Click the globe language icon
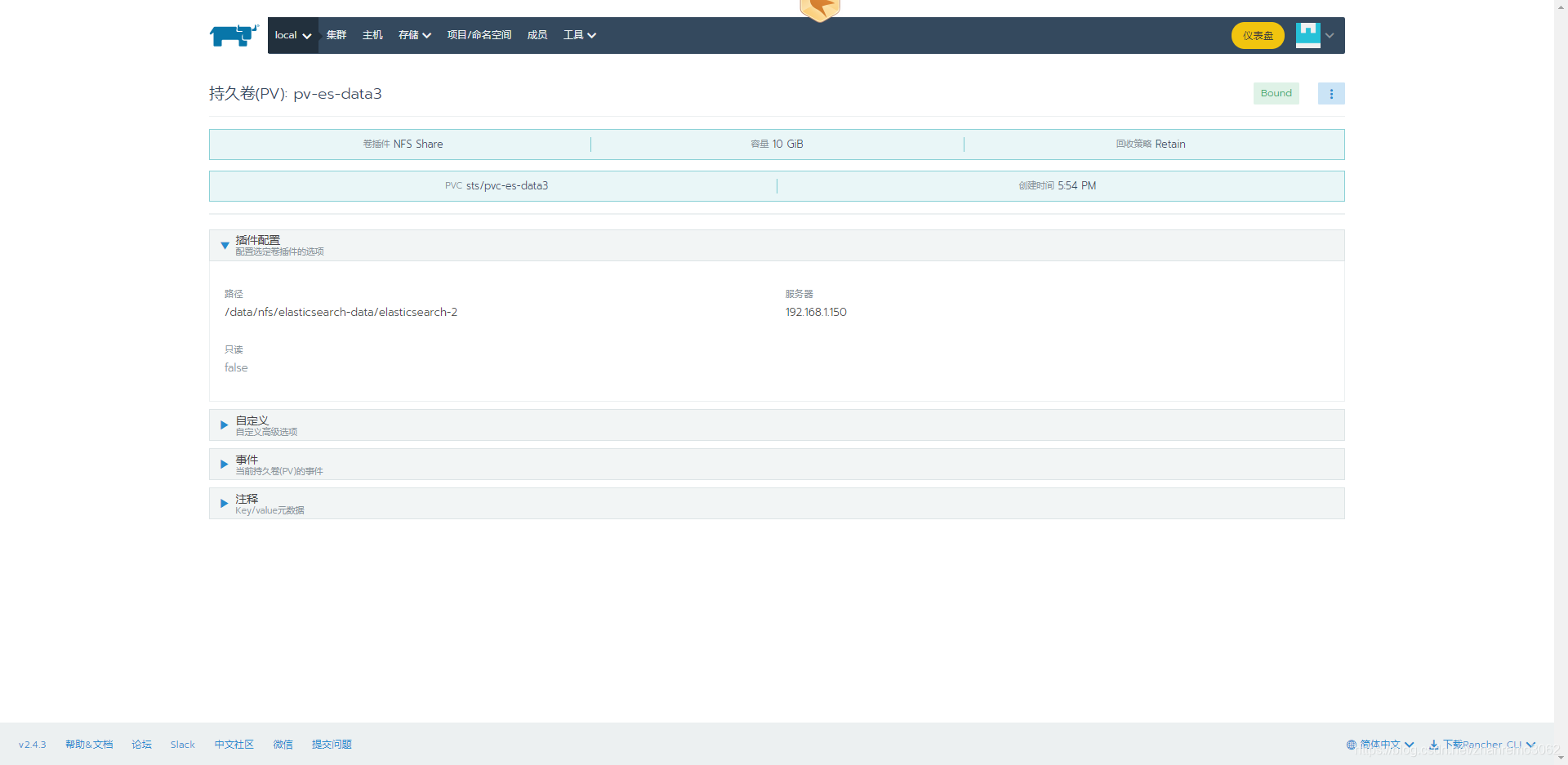Viewport: 1568px width, 765px height. pos(1352,745)
